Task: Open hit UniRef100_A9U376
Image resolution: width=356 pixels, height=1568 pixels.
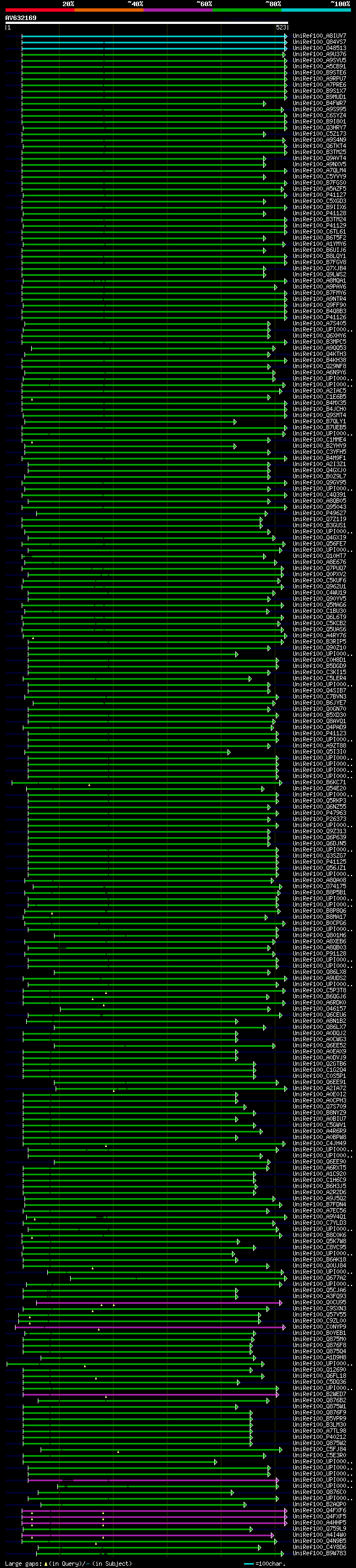Action: pos(319,54)
